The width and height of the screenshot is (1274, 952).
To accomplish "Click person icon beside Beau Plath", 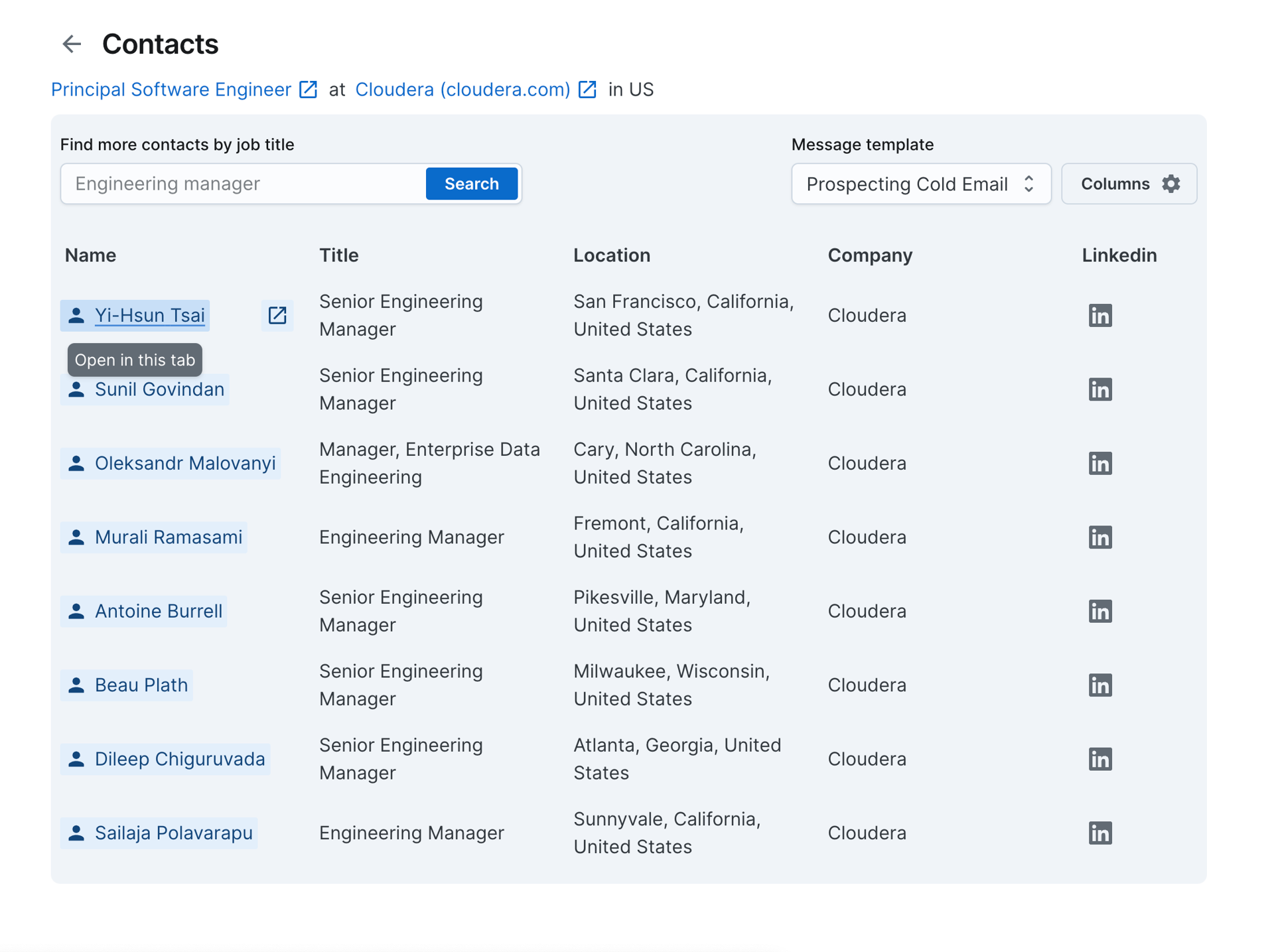I will pos(76,685).
